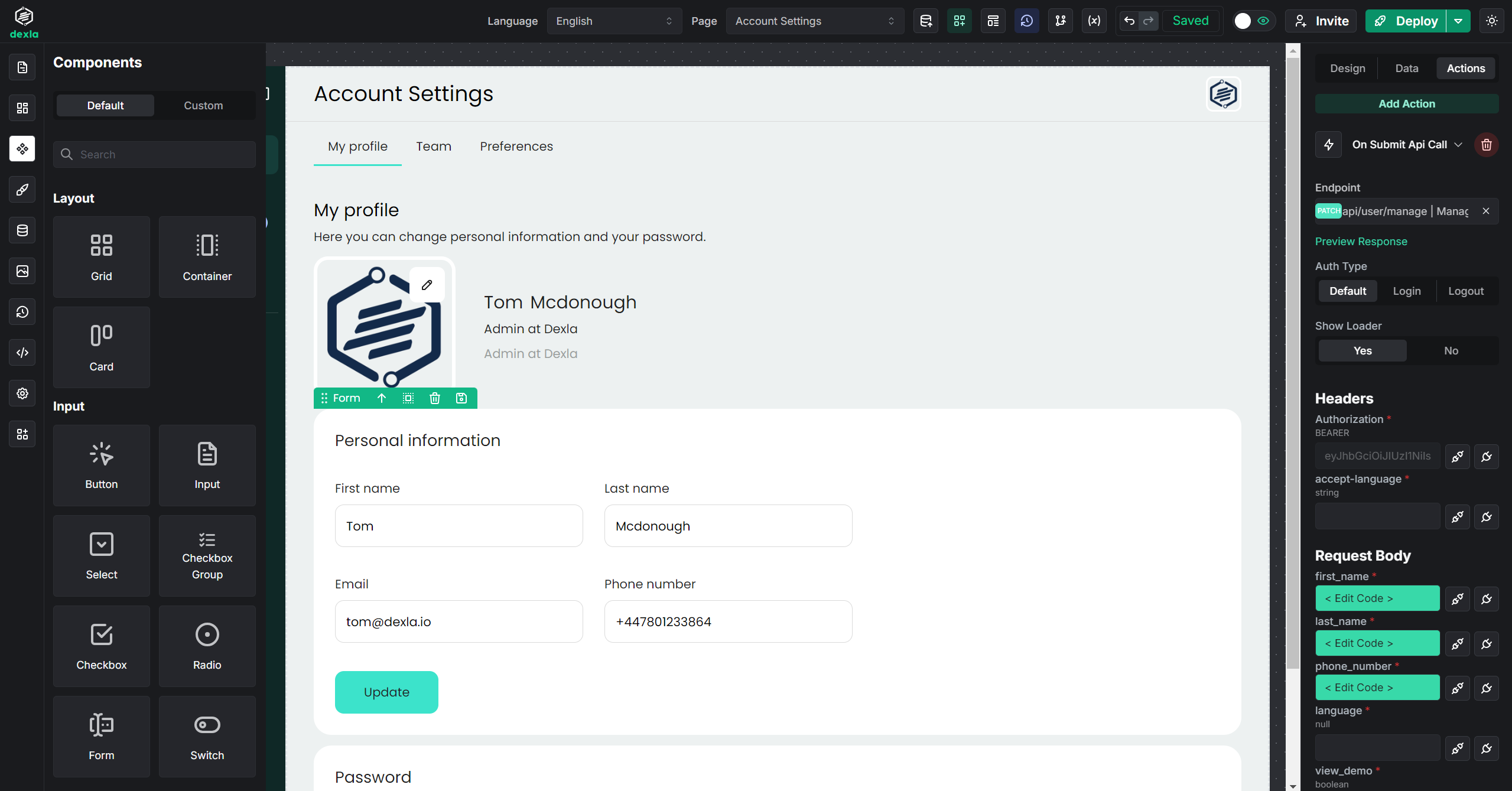Delete the Form using its toolbar trash icon
This screenshot has height=791, width=1512.
coord(435,398)
